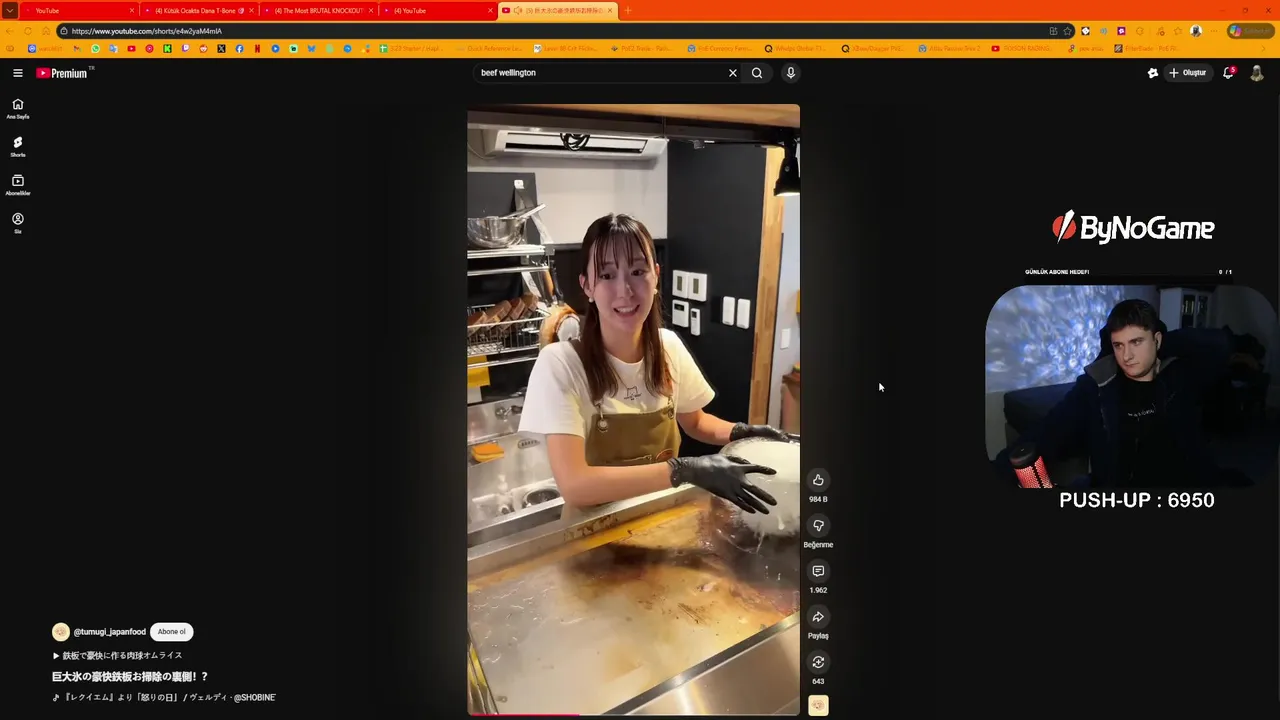The image size is (1280, 720).
Task: Switch to the first YouTube browser tab
Action: (x=80, y=10)
